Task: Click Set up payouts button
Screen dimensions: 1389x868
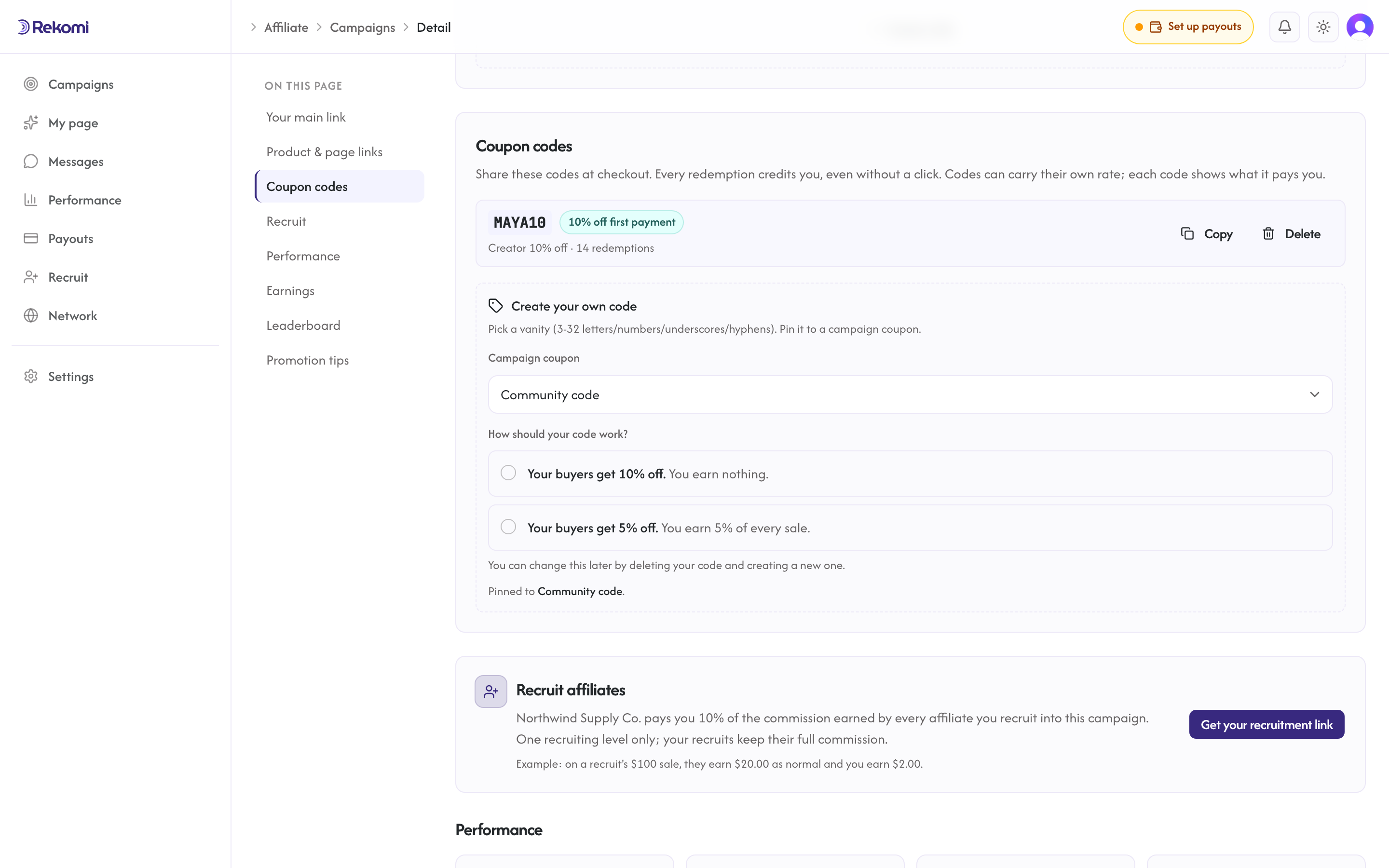Action: (1187, 27)
